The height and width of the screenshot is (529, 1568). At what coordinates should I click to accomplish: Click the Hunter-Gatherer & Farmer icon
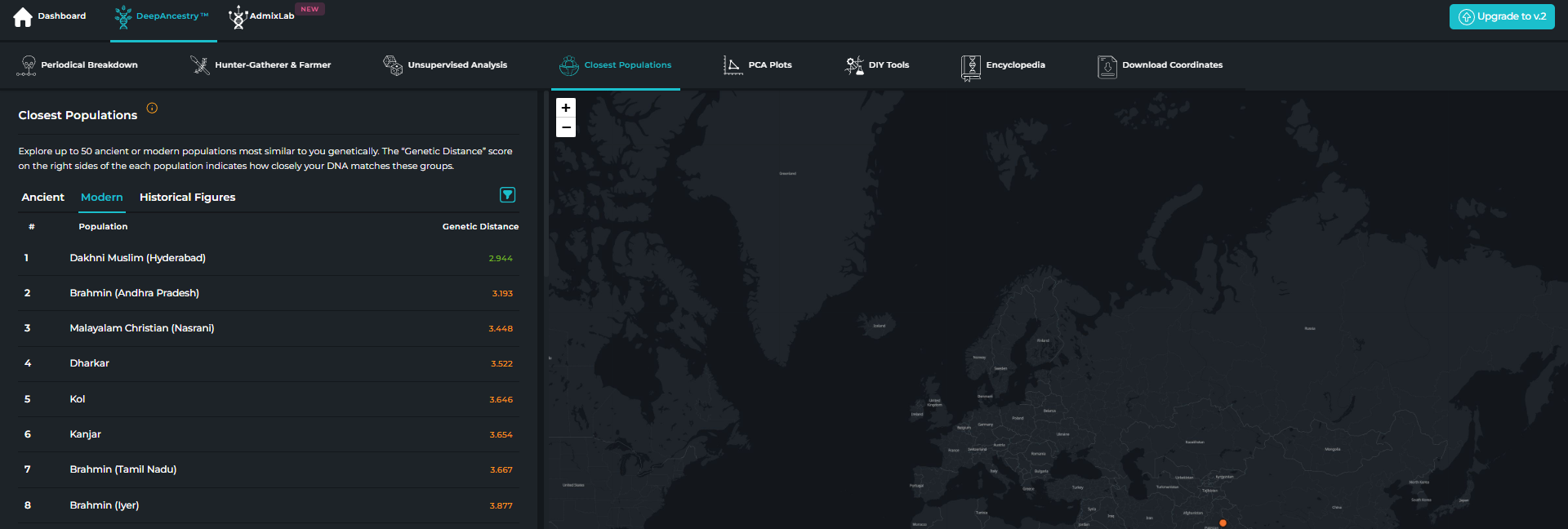coord(200,65)
